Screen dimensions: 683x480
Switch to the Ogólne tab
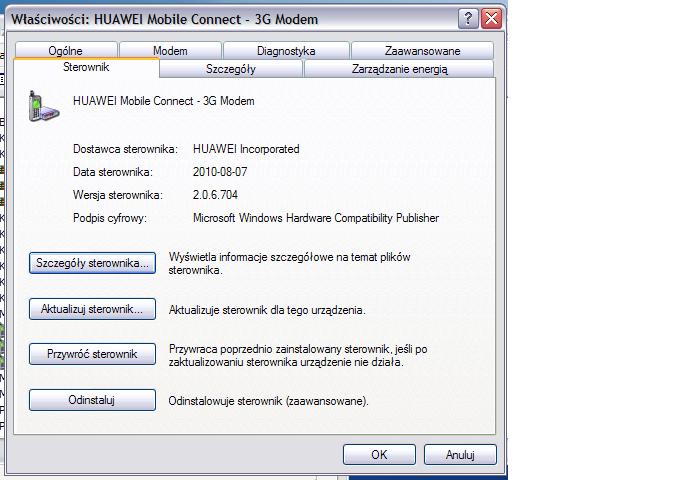tap(65, 51)
